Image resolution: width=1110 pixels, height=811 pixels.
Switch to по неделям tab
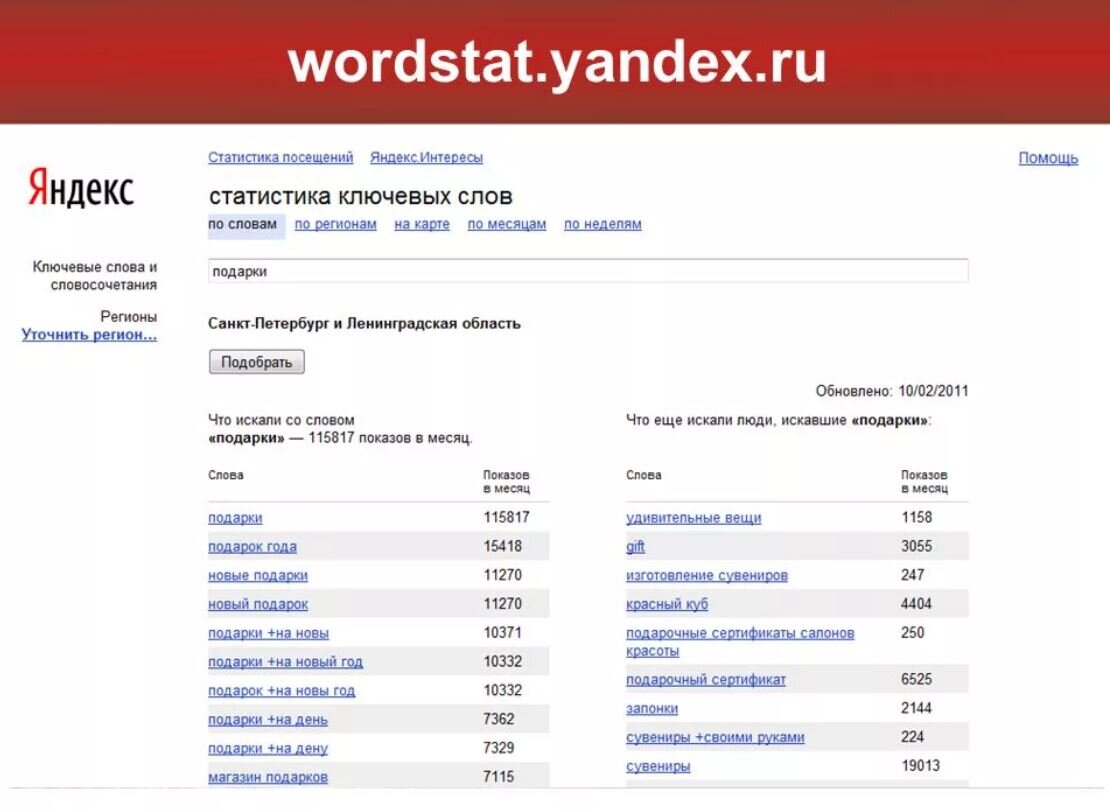point(602,224)
